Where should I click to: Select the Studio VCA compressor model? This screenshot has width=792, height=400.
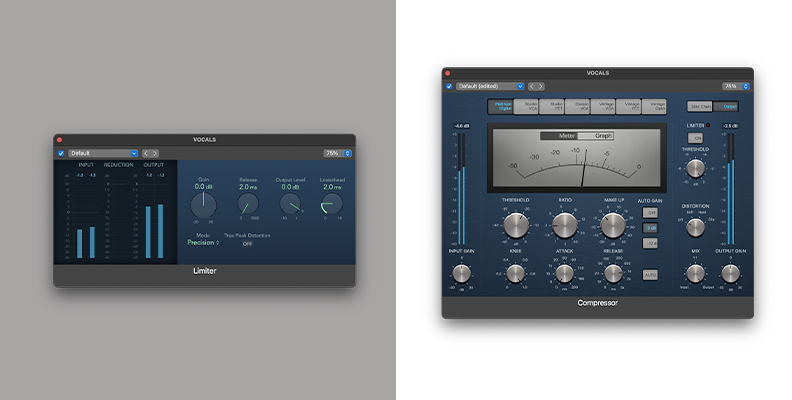526,107
